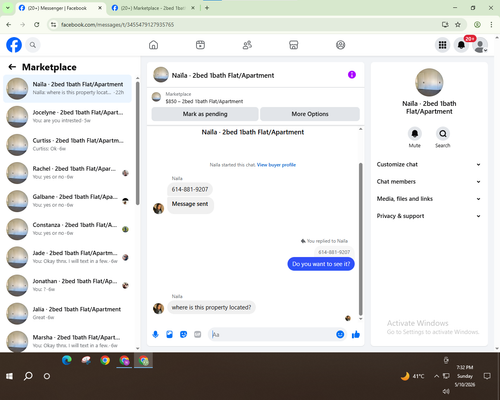Image resolution: width=500 pixels, height=400 pixels.
Task: Click the message text field Aa
Action: click(x=272, y=334)
